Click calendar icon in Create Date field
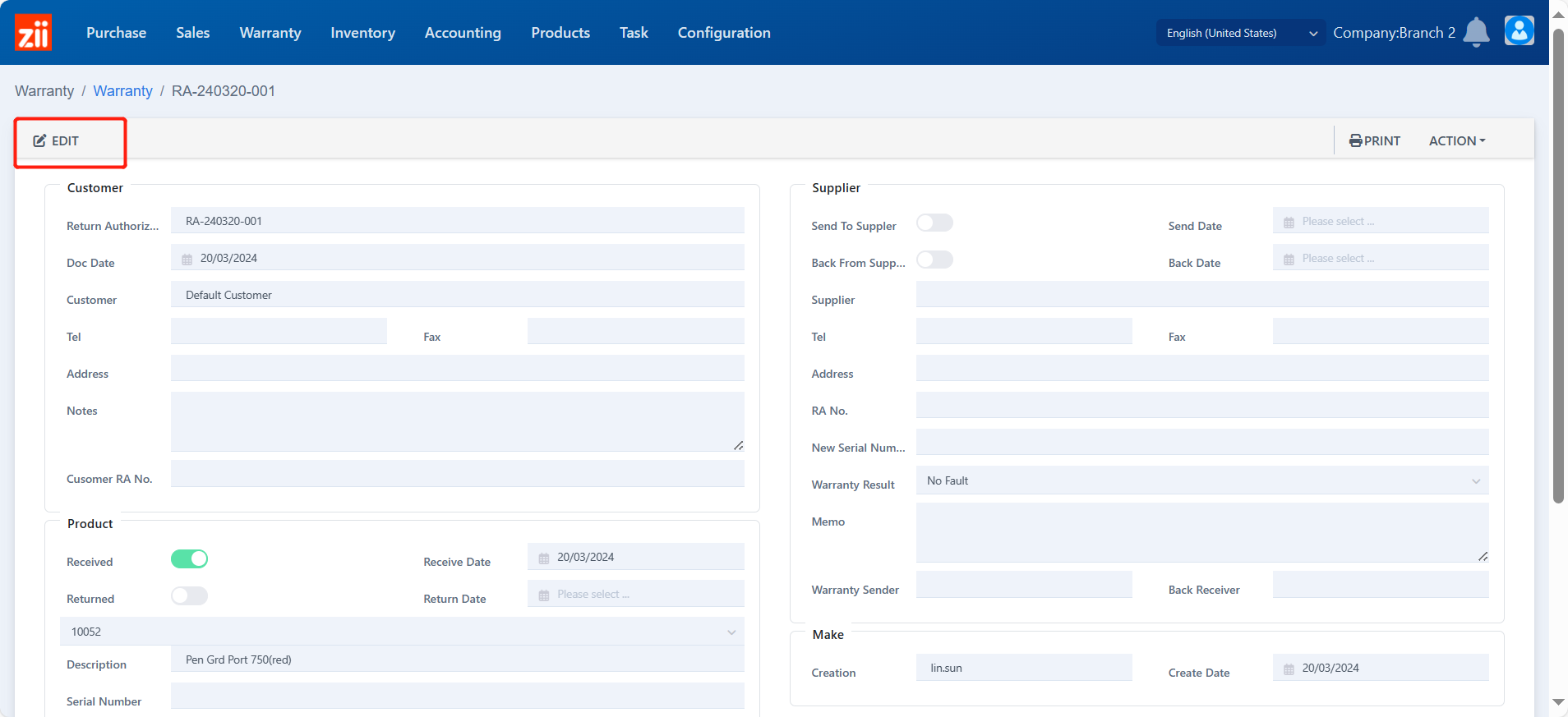Viewport: 1568px width, 717px height. click(1289, 669)
